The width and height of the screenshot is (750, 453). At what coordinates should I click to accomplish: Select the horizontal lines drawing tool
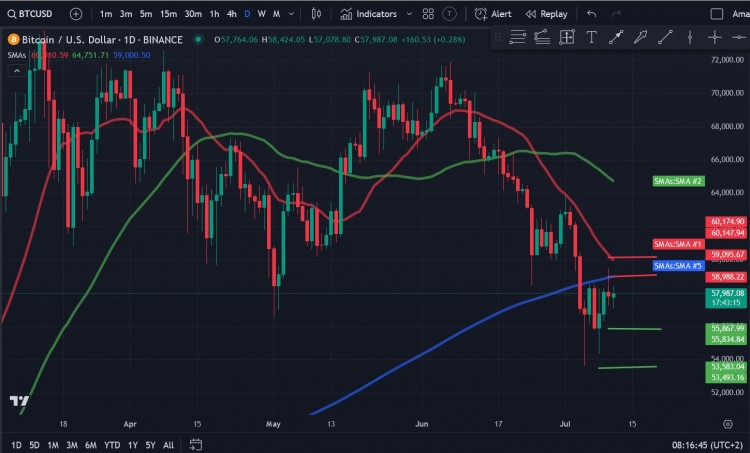point(517,37)
